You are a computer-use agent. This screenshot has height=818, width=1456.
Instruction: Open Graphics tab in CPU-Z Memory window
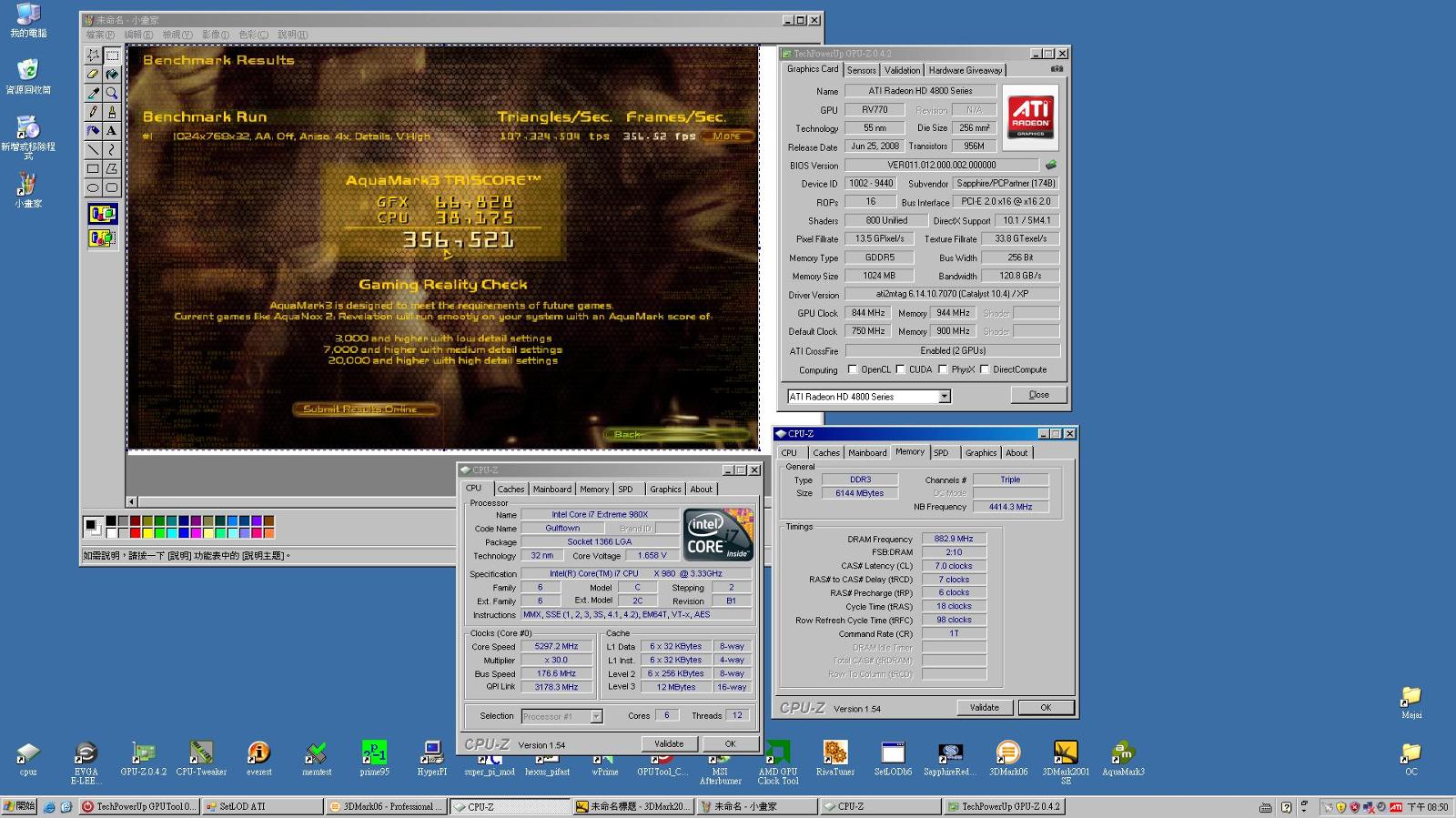(981, 452)
